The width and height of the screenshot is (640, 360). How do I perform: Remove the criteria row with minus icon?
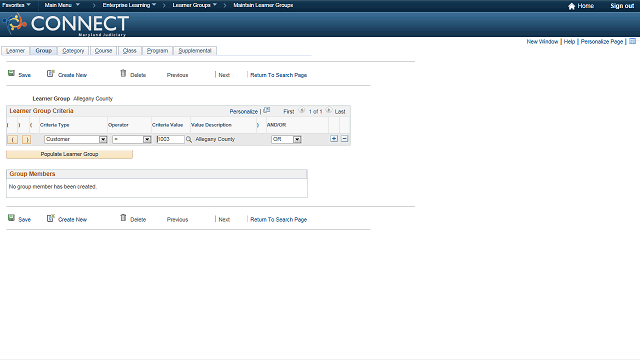(x=344, y=139)
